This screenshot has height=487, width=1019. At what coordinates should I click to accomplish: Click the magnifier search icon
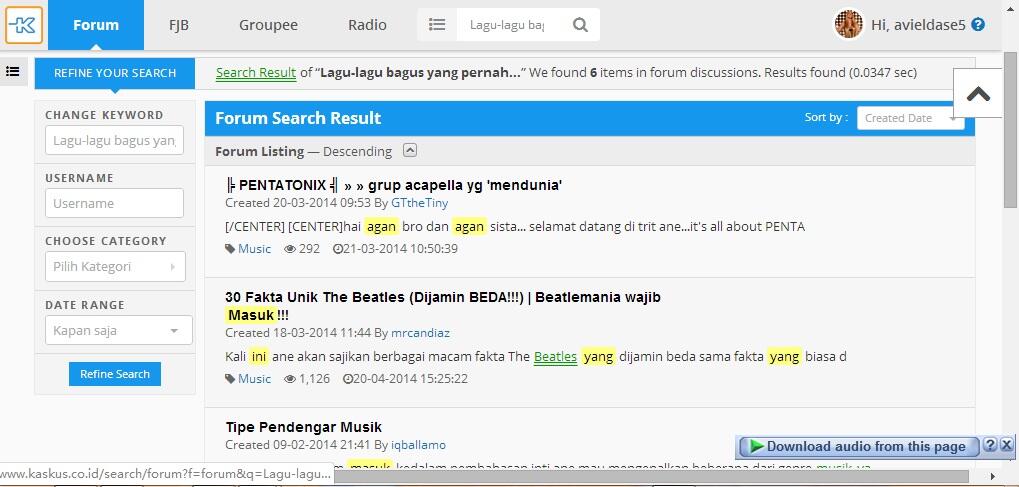pyautogui.click(x=580, y=25)
